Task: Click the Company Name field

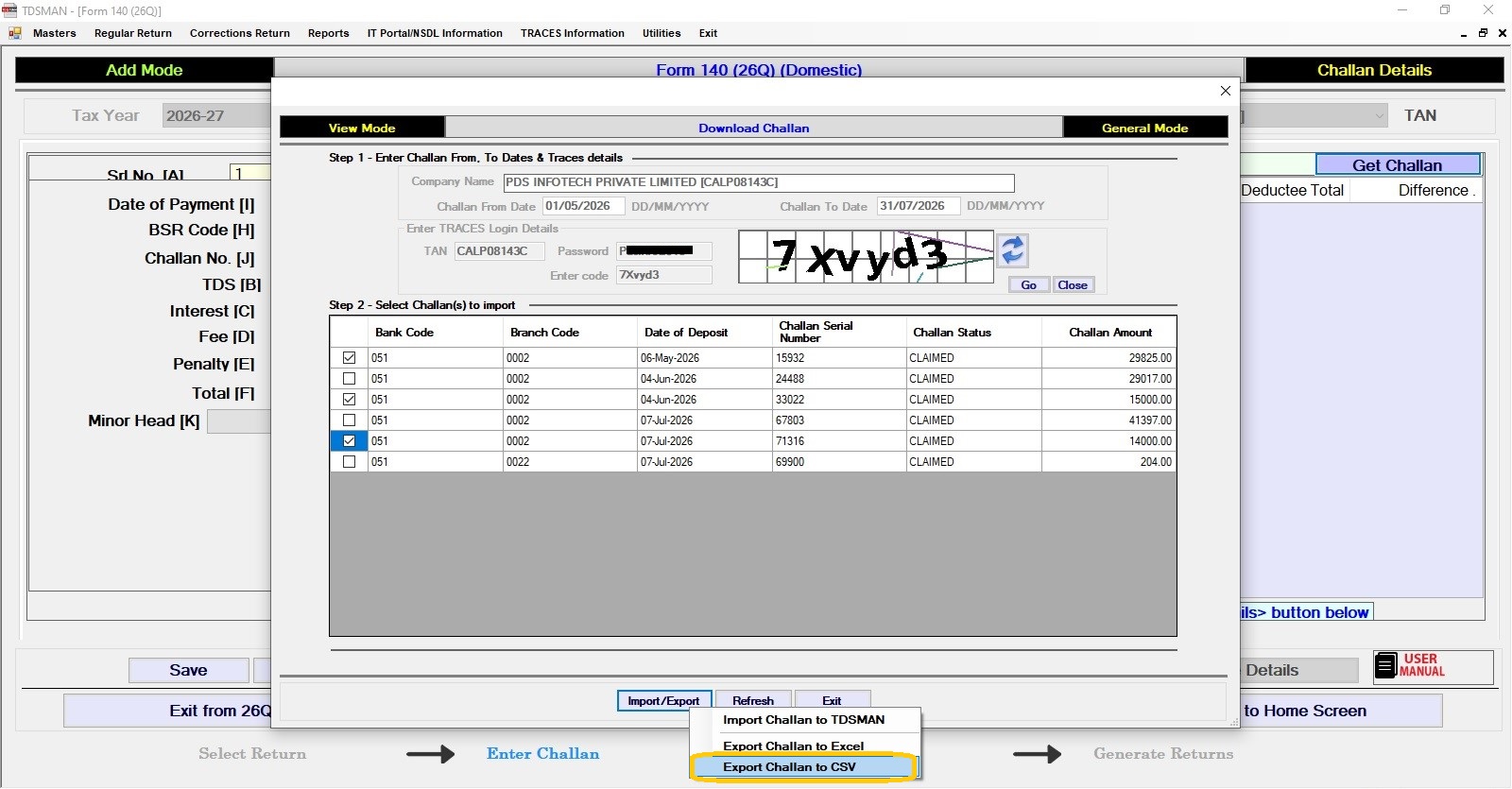Action: tap(759, 182)
